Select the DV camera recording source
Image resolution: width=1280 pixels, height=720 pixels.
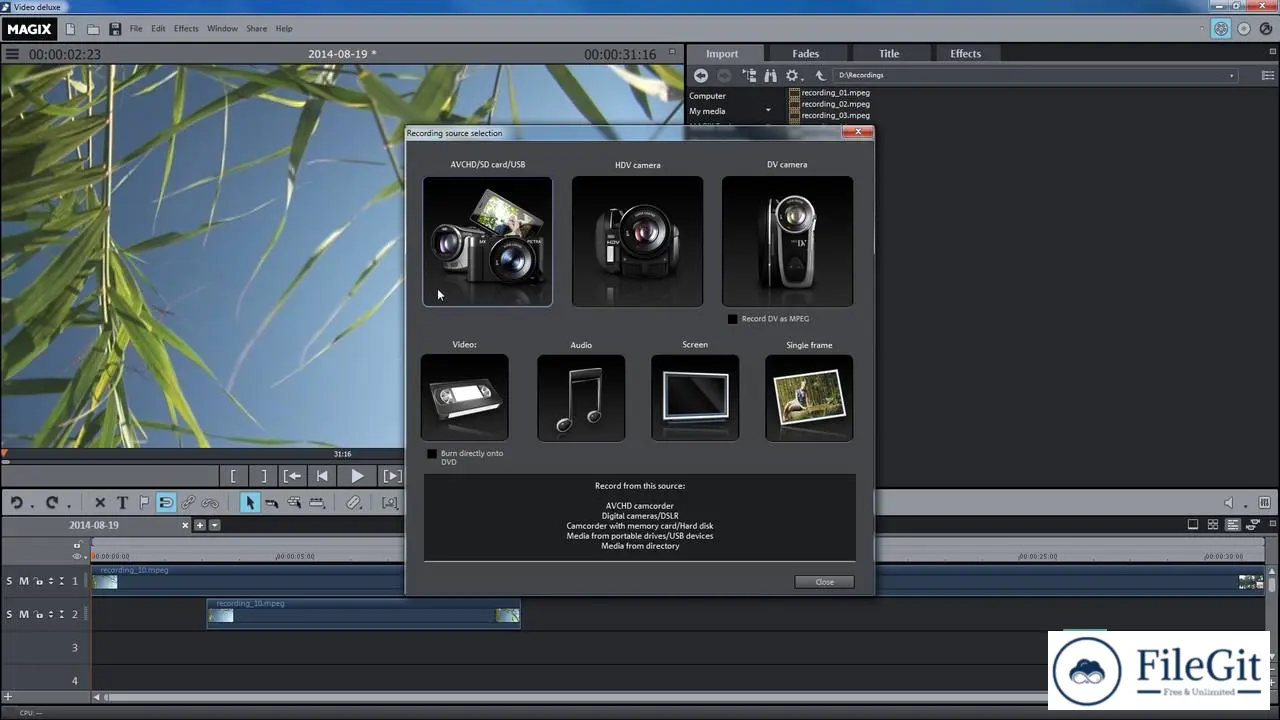(x=787, y=241)
